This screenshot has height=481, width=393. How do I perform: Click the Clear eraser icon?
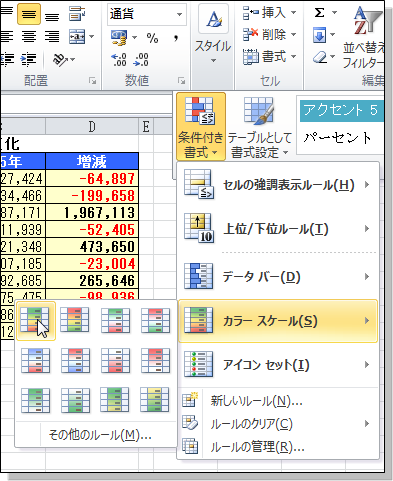click(x=320, y=57)
